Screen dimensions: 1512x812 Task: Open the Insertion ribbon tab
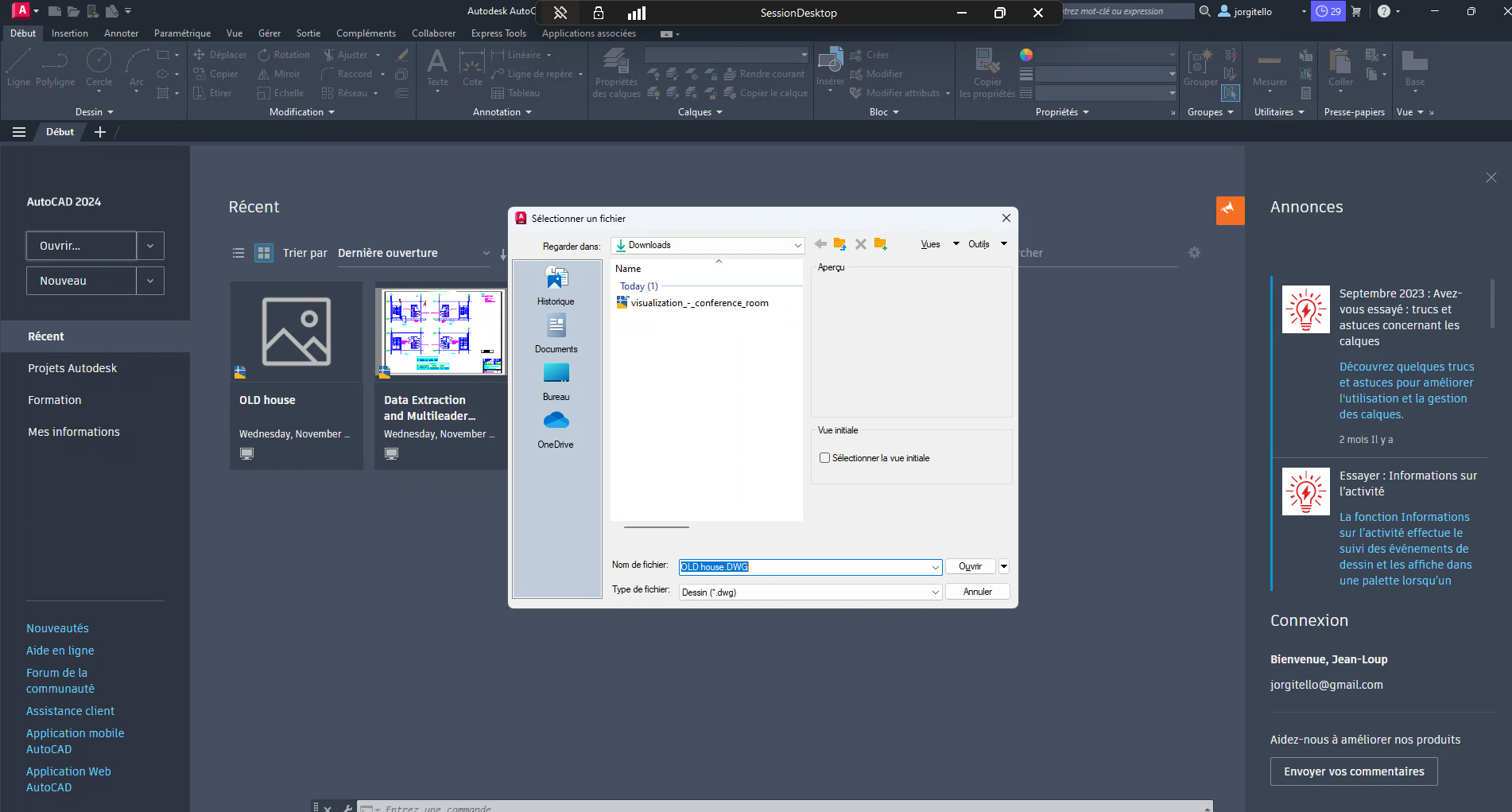[x=70, y=33]
